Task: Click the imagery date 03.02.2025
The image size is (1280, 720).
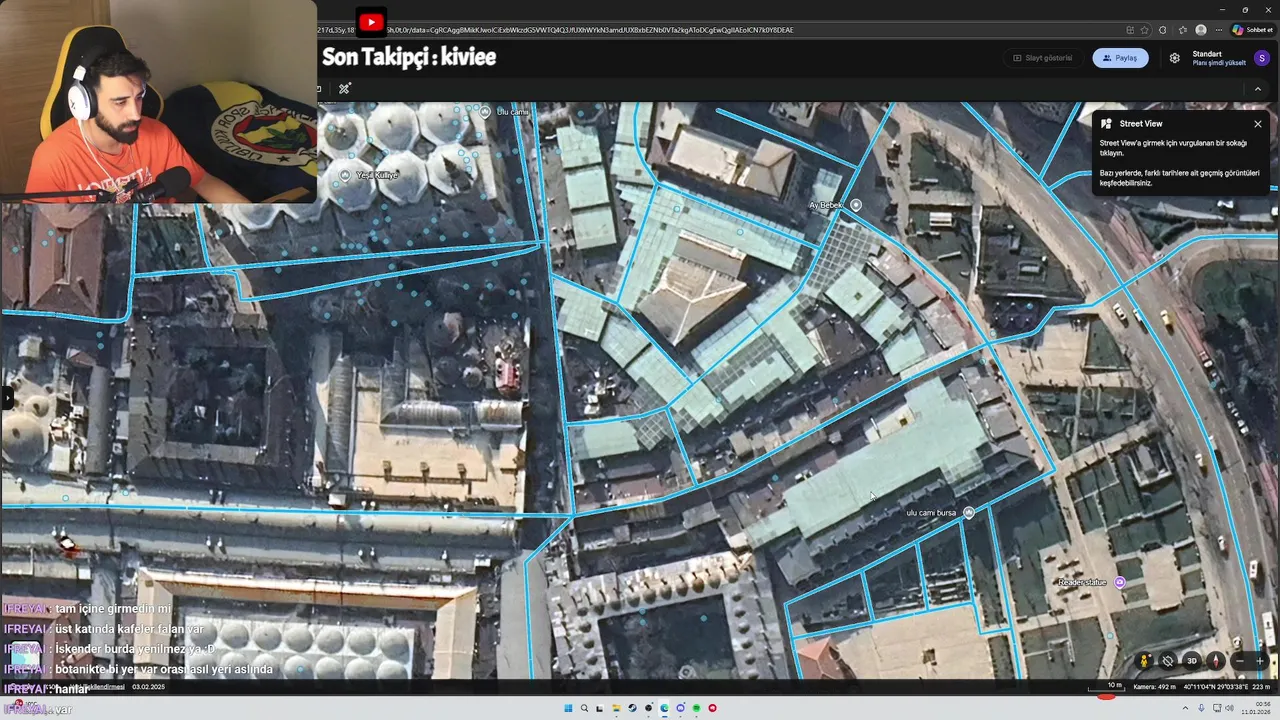Action: [148, 687]
